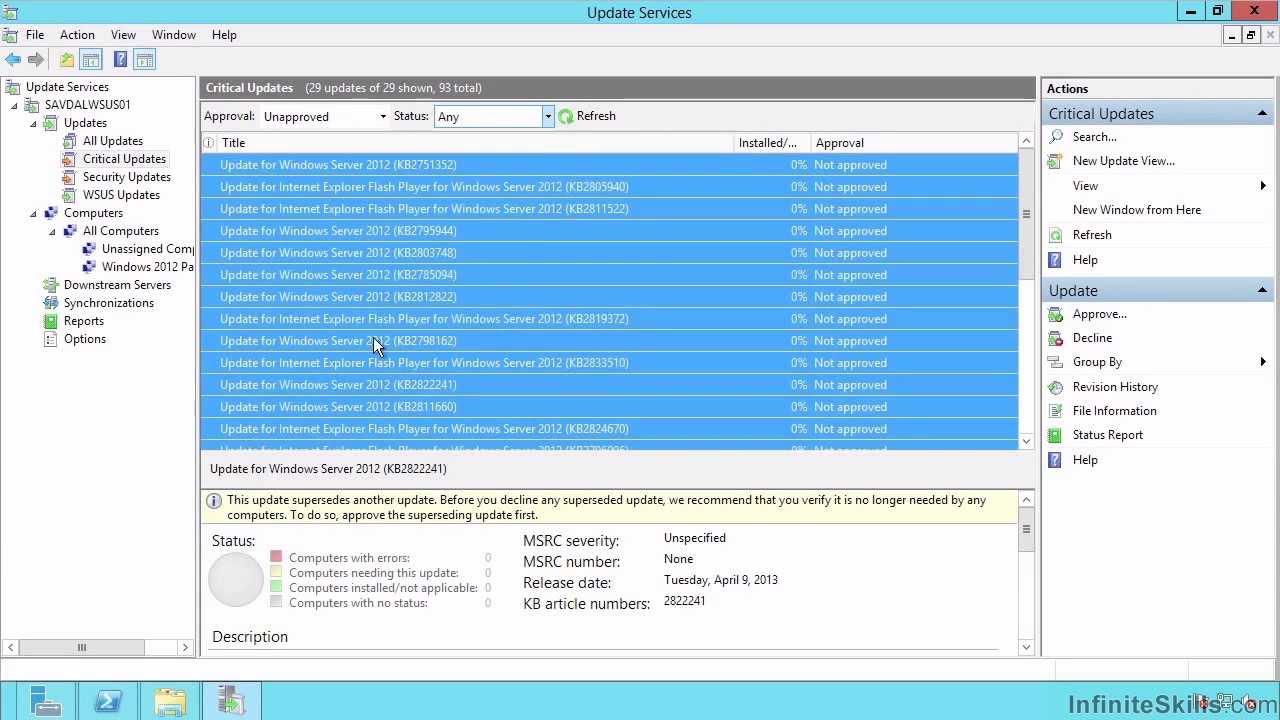This screenshot has width=1280, height=720.
Task: Sort the list by Title column header
Action: point(475,143)
